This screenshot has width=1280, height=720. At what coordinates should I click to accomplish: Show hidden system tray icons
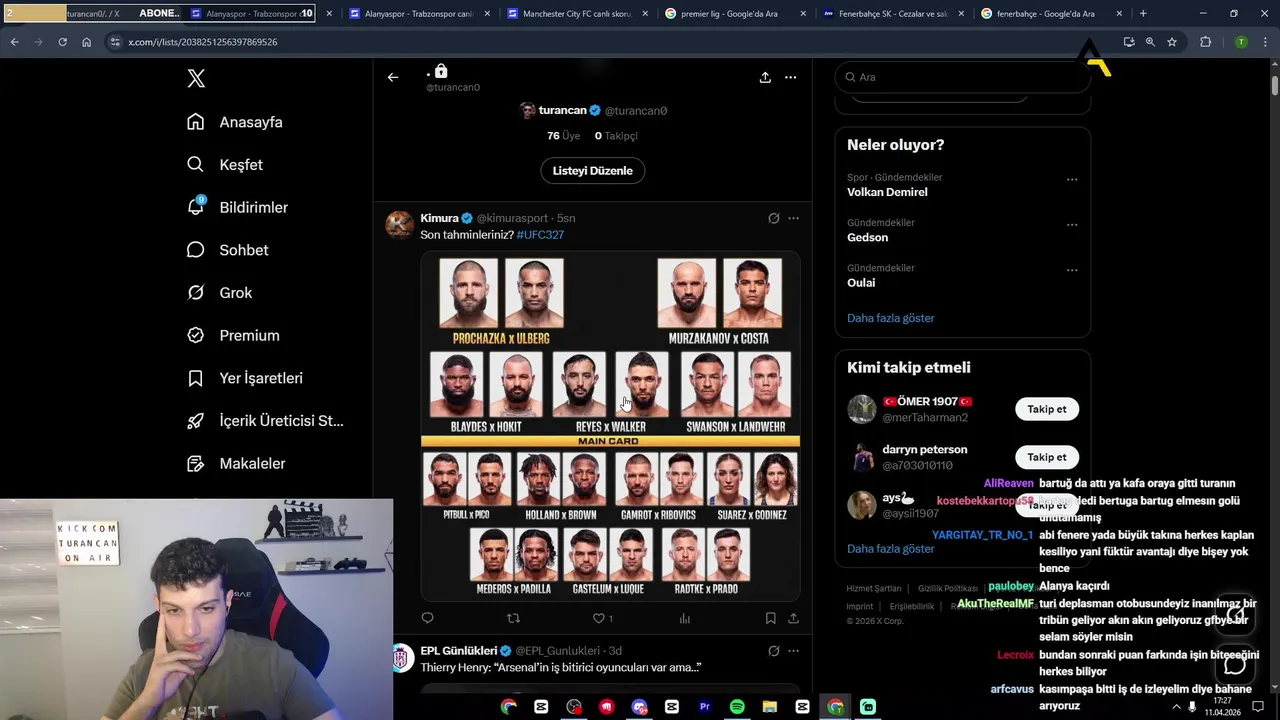click(x=1176, y=707)
